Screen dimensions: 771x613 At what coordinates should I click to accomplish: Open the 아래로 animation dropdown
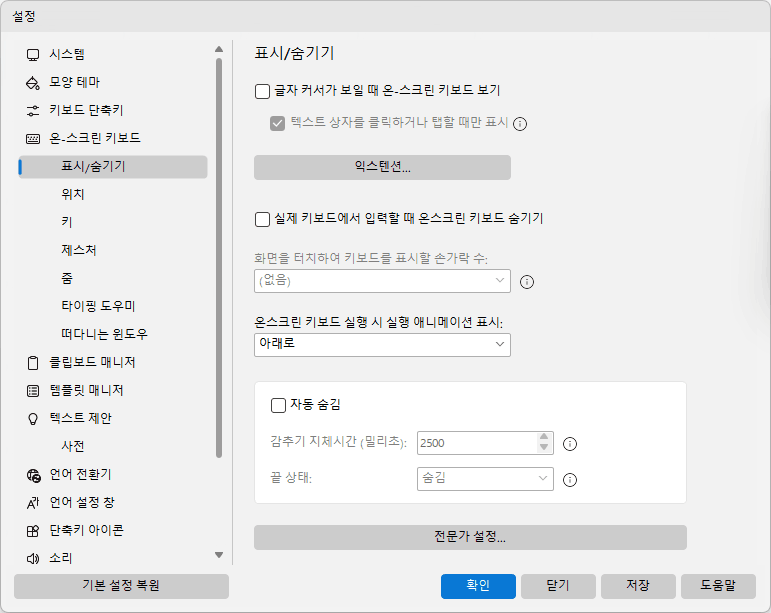[382, 345]
